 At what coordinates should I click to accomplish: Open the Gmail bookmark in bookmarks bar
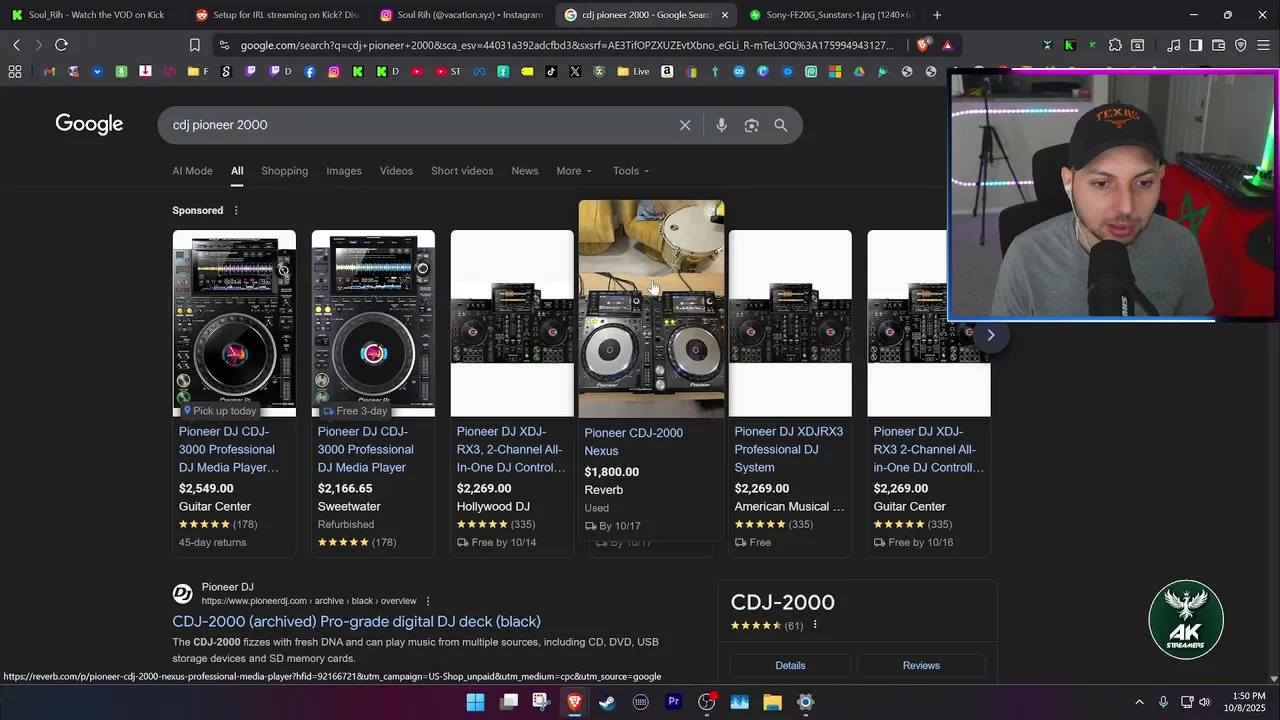[49, 71]
